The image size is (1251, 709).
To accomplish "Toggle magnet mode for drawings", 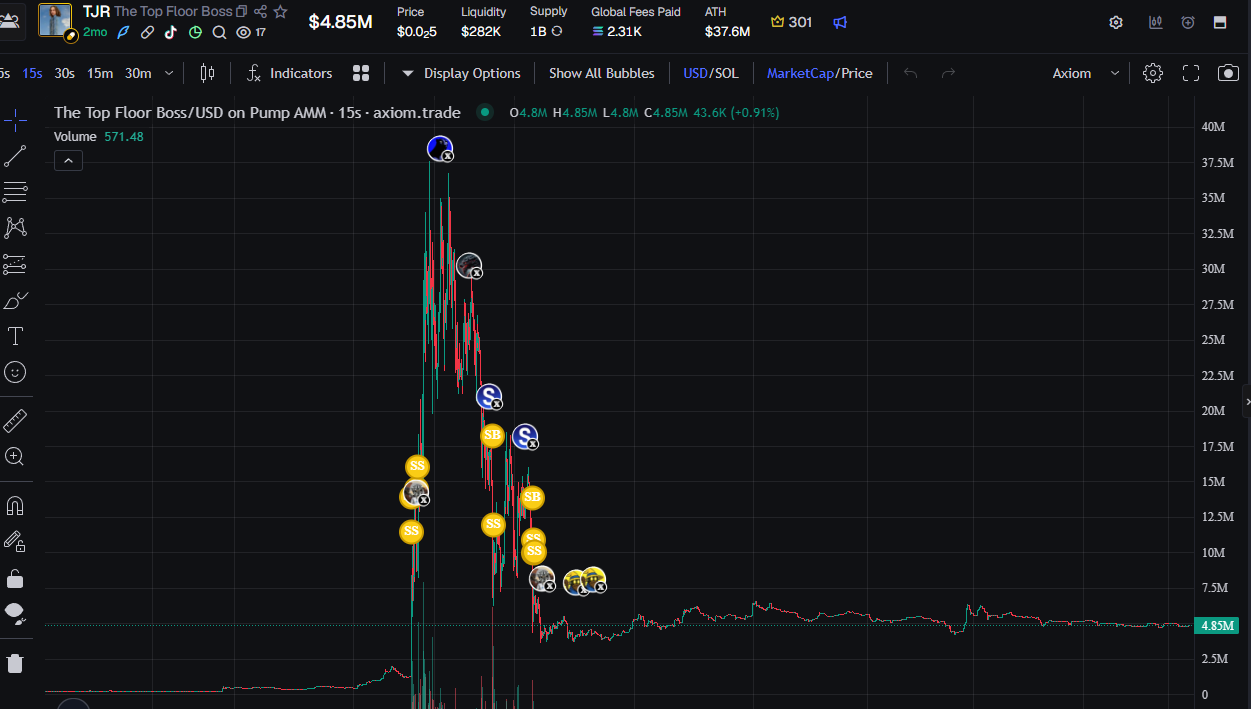I will [15, 505].
